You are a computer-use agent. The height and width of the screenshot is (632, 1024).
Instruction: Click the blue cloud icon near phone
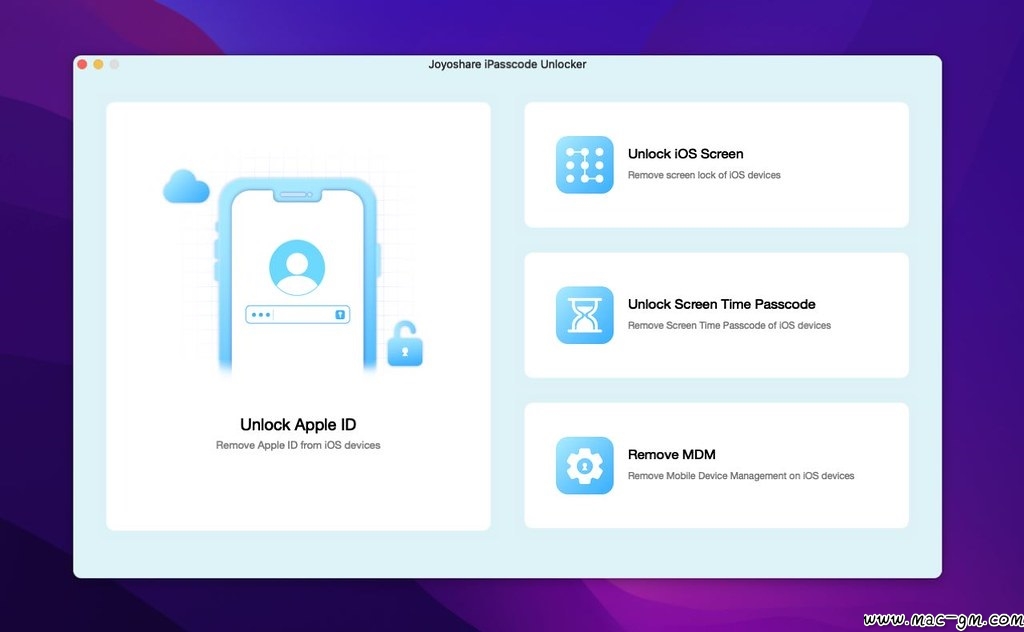tap(186, 187)
